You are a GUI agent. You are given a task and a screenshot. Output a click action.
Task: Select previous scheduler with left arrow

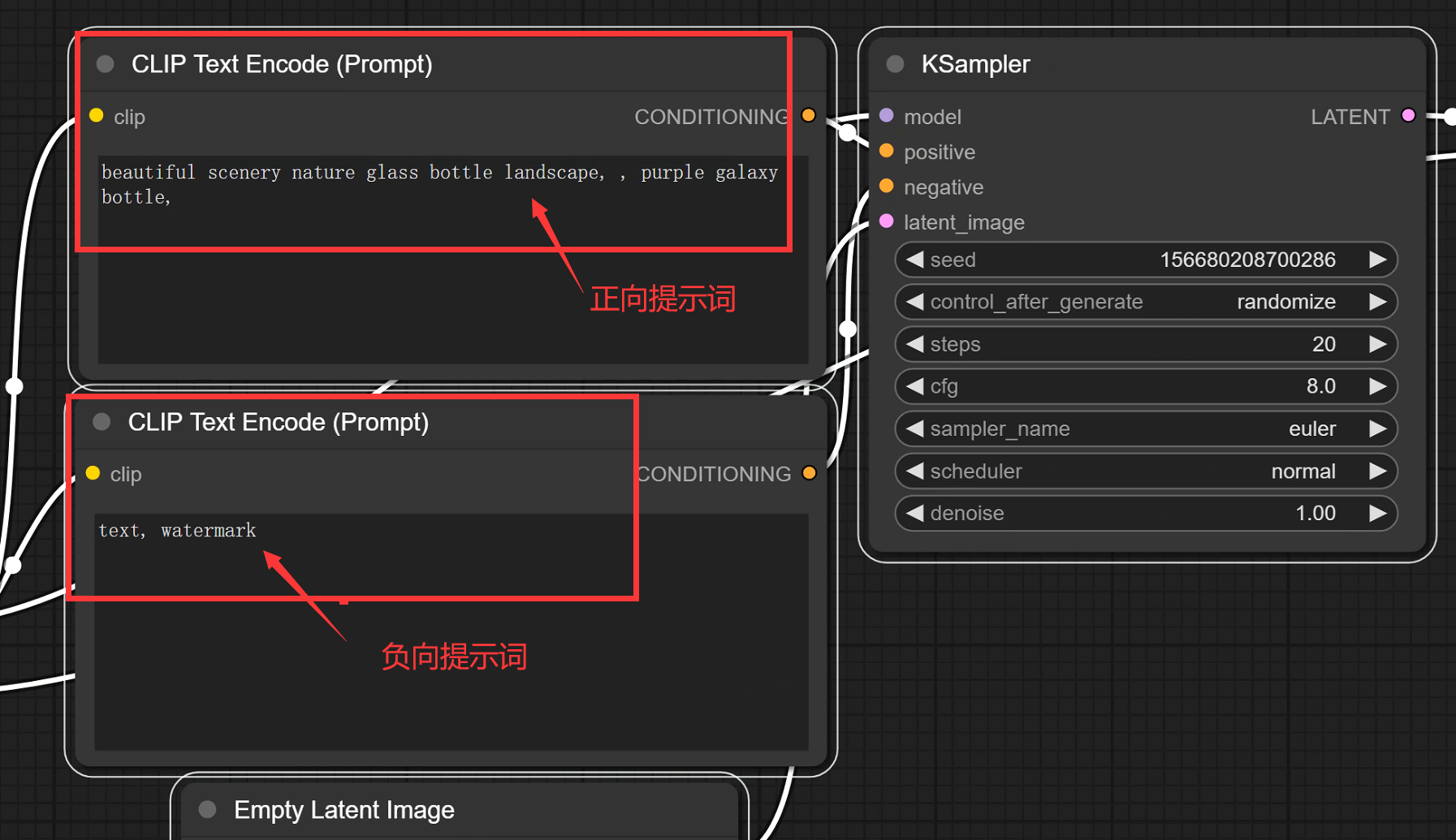(x=914, y=471)
